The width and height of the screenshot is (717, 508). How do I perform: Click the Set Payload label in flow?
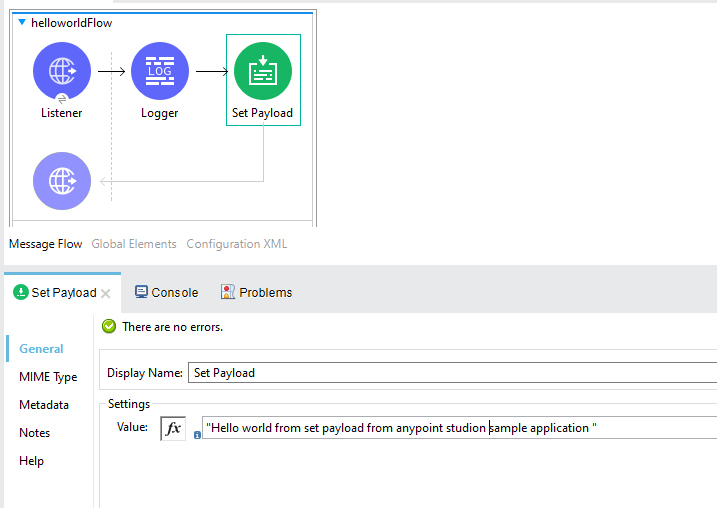(262, 113)
